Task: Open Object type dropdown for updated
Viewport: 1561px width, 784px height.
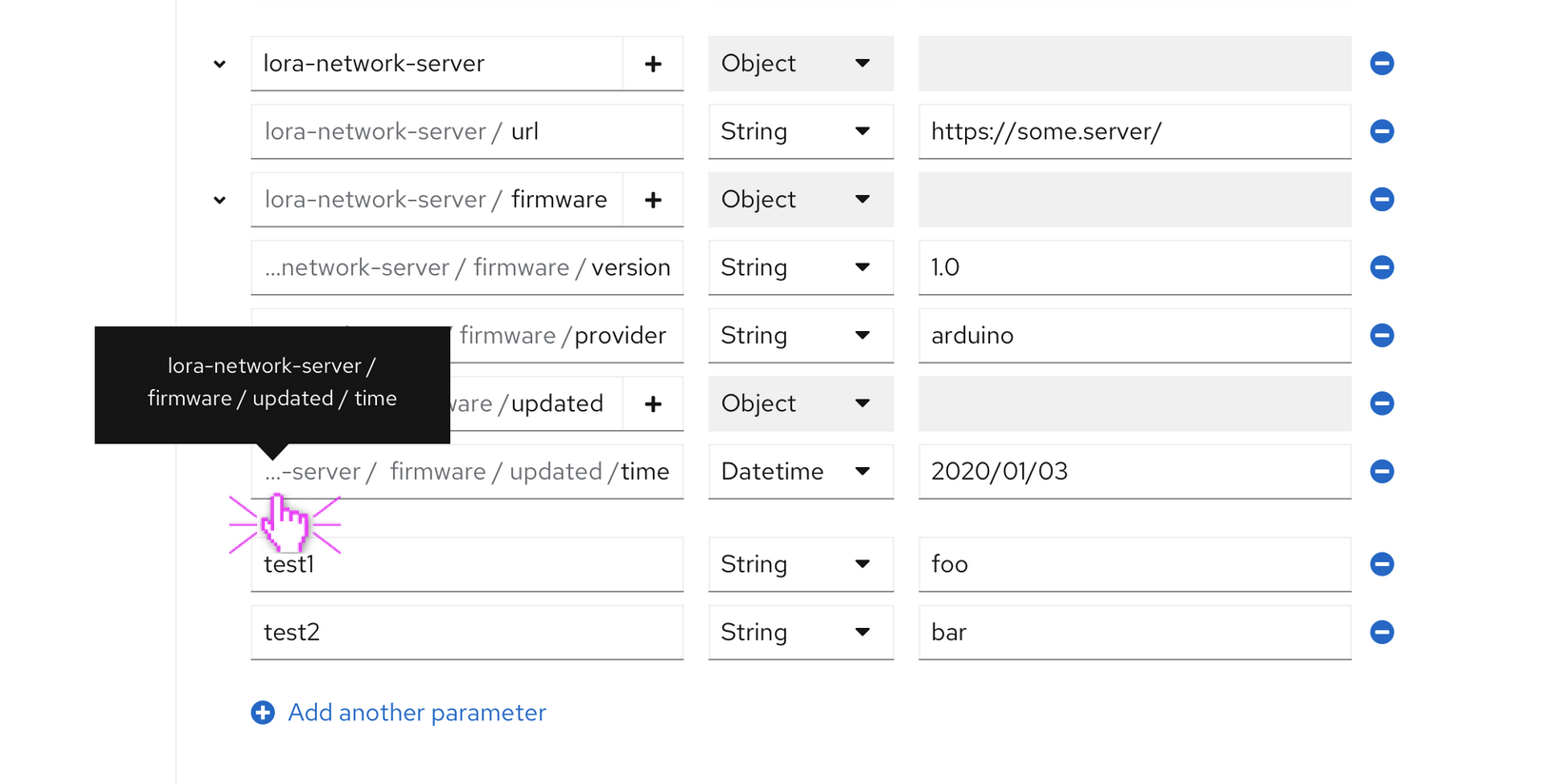Action: click(x=800, y=403)
